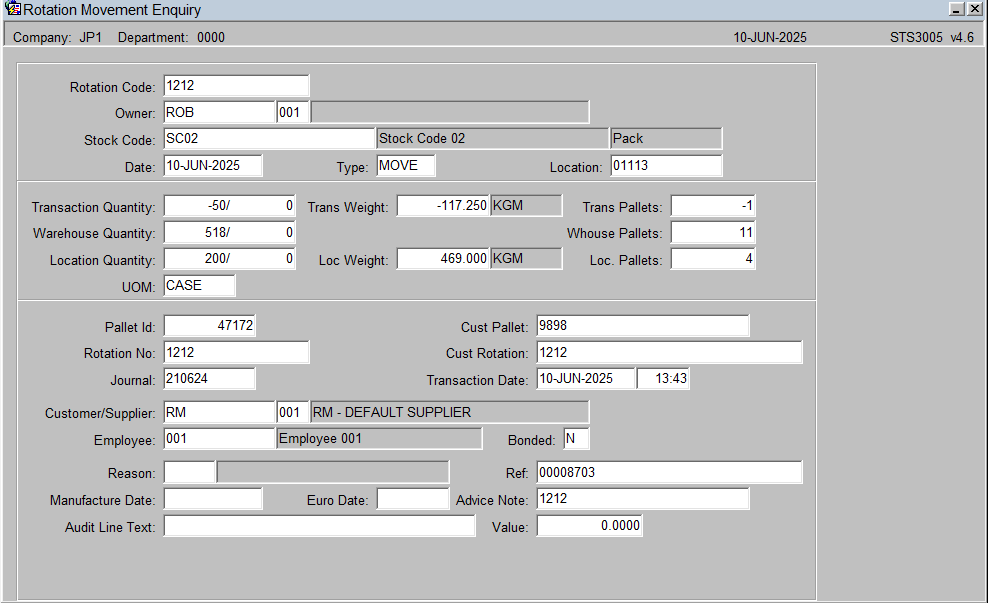Click the KGM unit beside Loc Weight

coord(526,259)
